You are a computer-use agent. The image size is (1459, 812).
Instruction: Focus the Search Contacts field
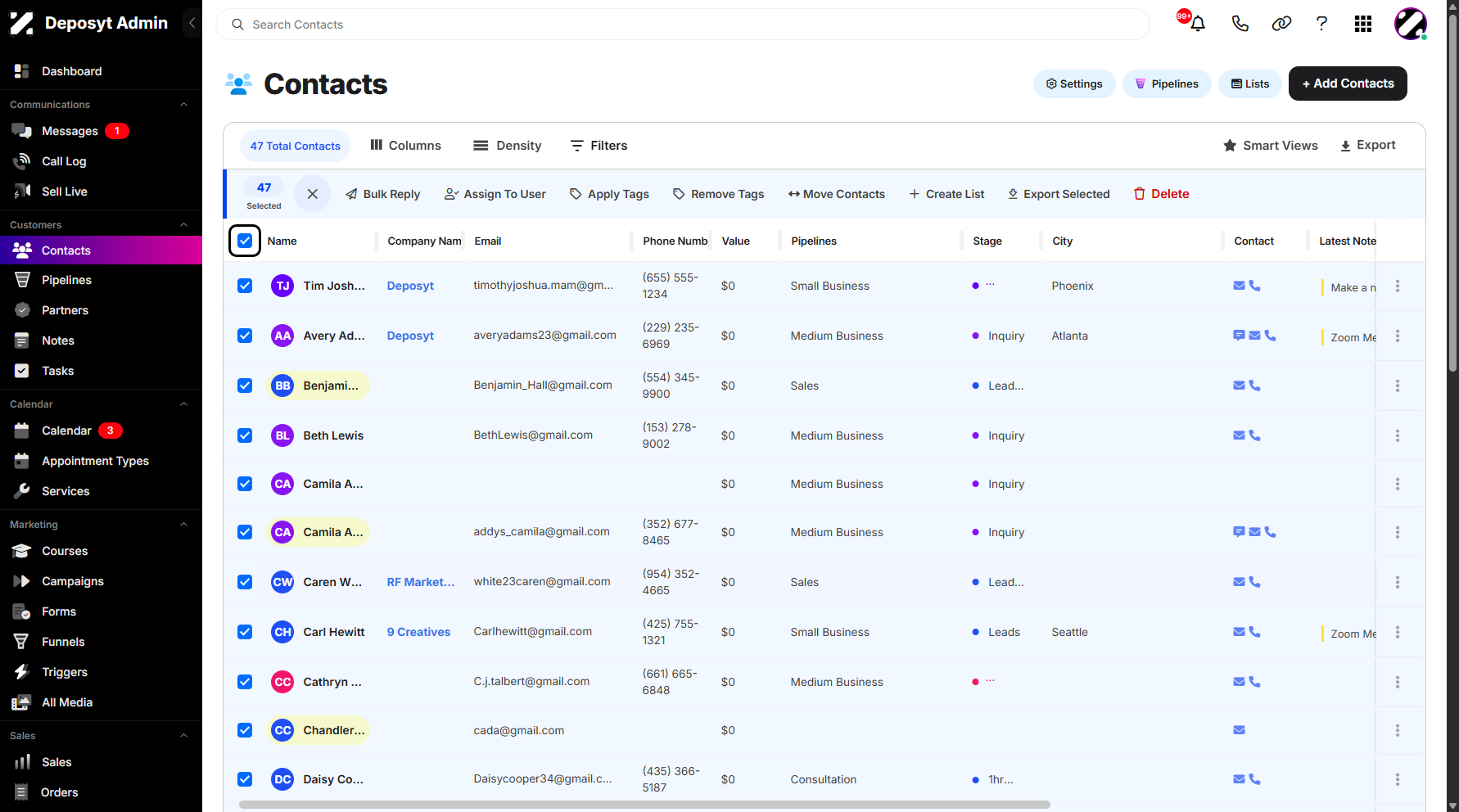(683, 25)
